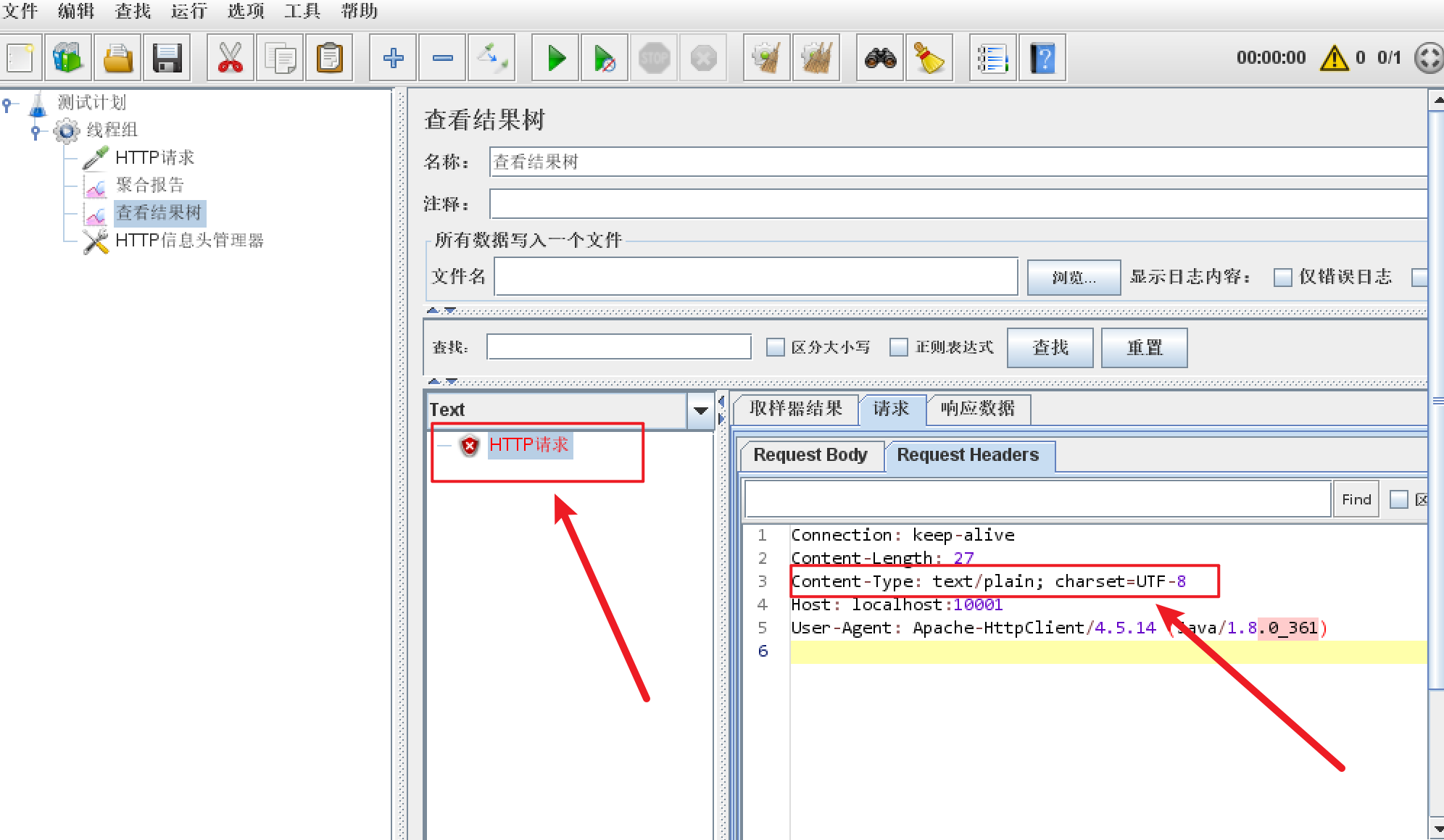Collapse the 测试计划 tree node
Screen dimensions: 1444x840
click(x=7, y=104)
